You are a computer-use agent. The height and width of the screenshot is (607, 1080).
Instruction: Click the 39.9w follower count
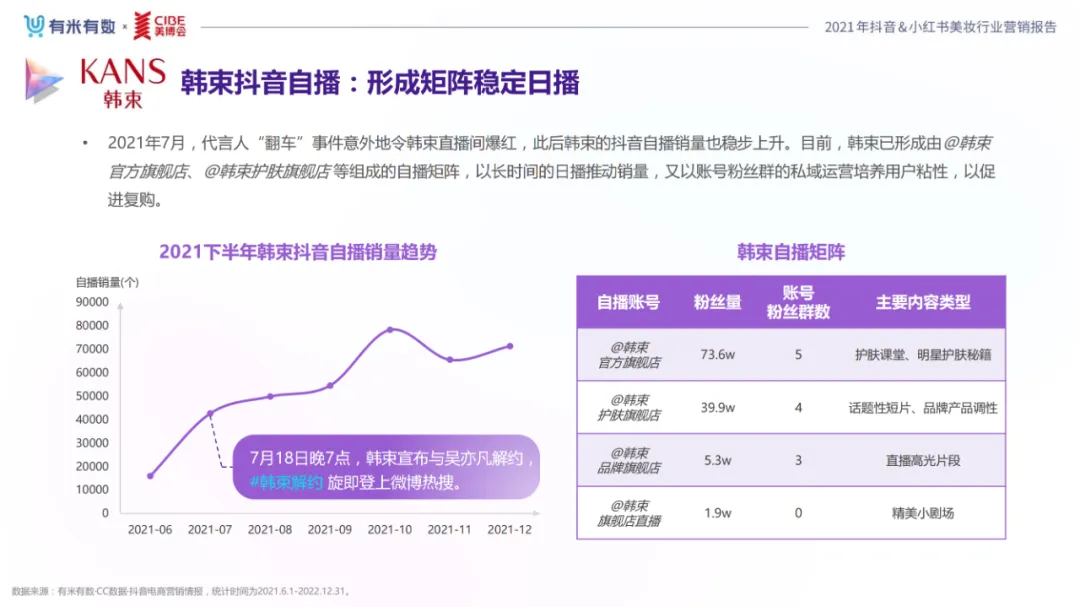(718, 408)
